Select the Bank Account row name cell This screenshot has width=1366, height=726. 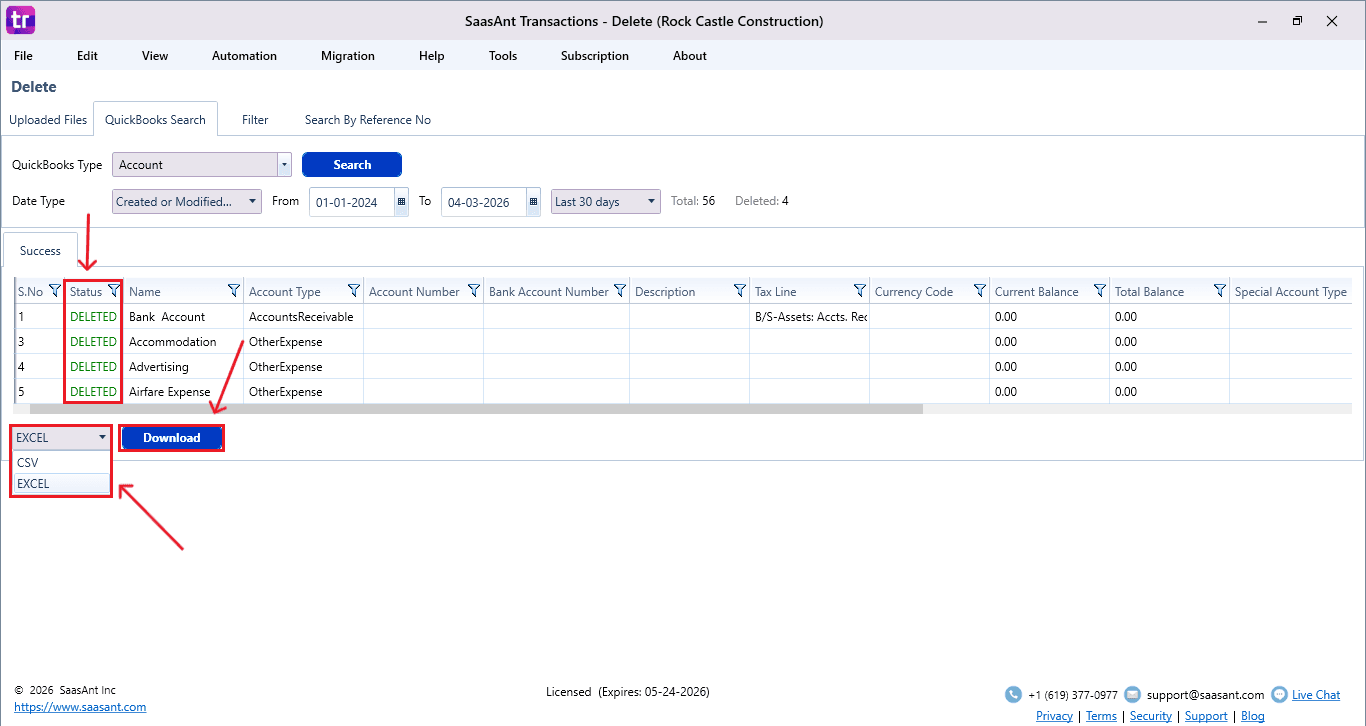185,317
